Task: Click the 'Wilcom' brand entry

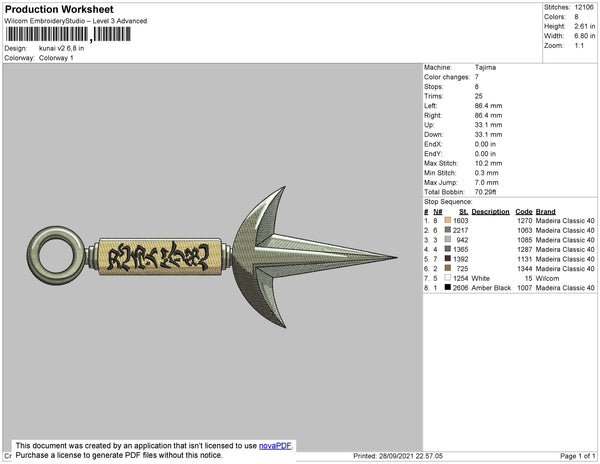Action: pos(548,278)
